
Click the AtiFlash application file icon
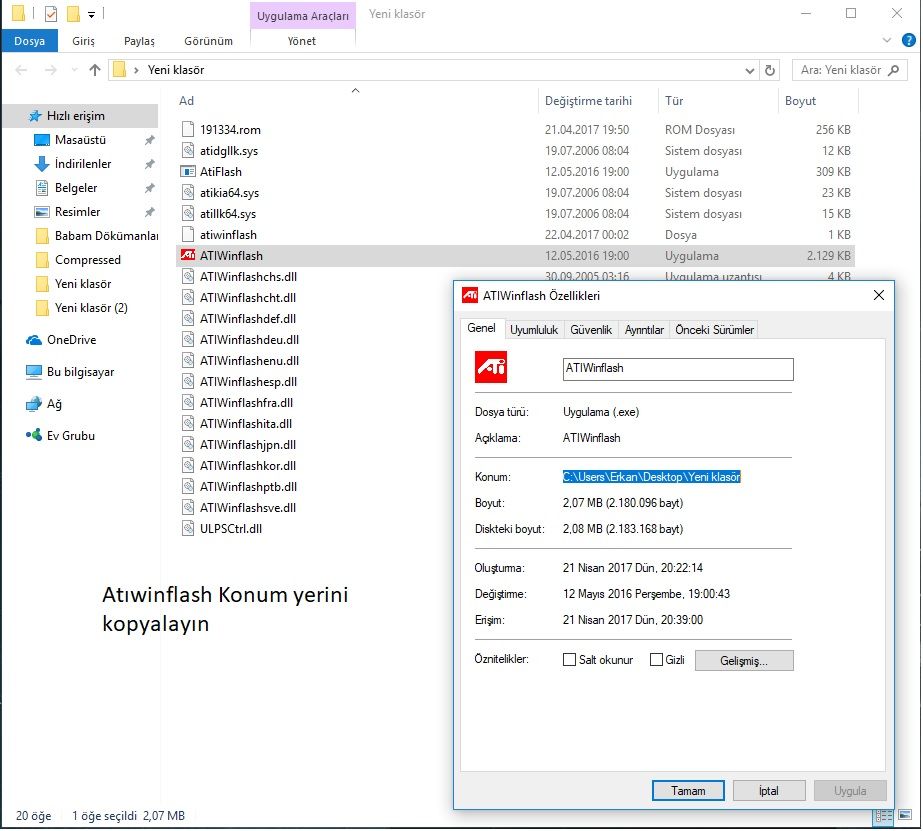coord(188,172)
